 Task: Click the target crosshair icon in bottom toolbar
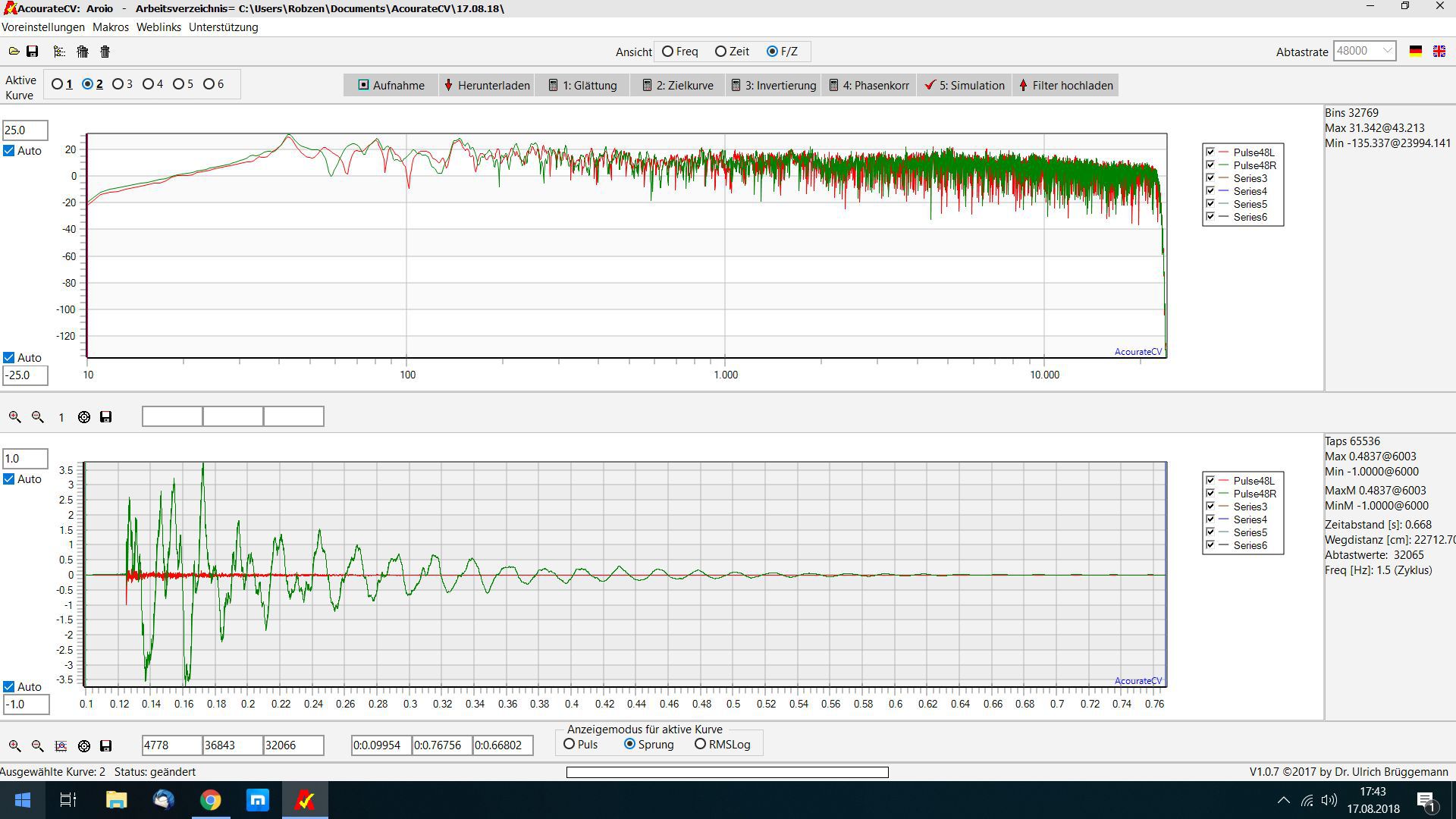click(x=84, y=746)
